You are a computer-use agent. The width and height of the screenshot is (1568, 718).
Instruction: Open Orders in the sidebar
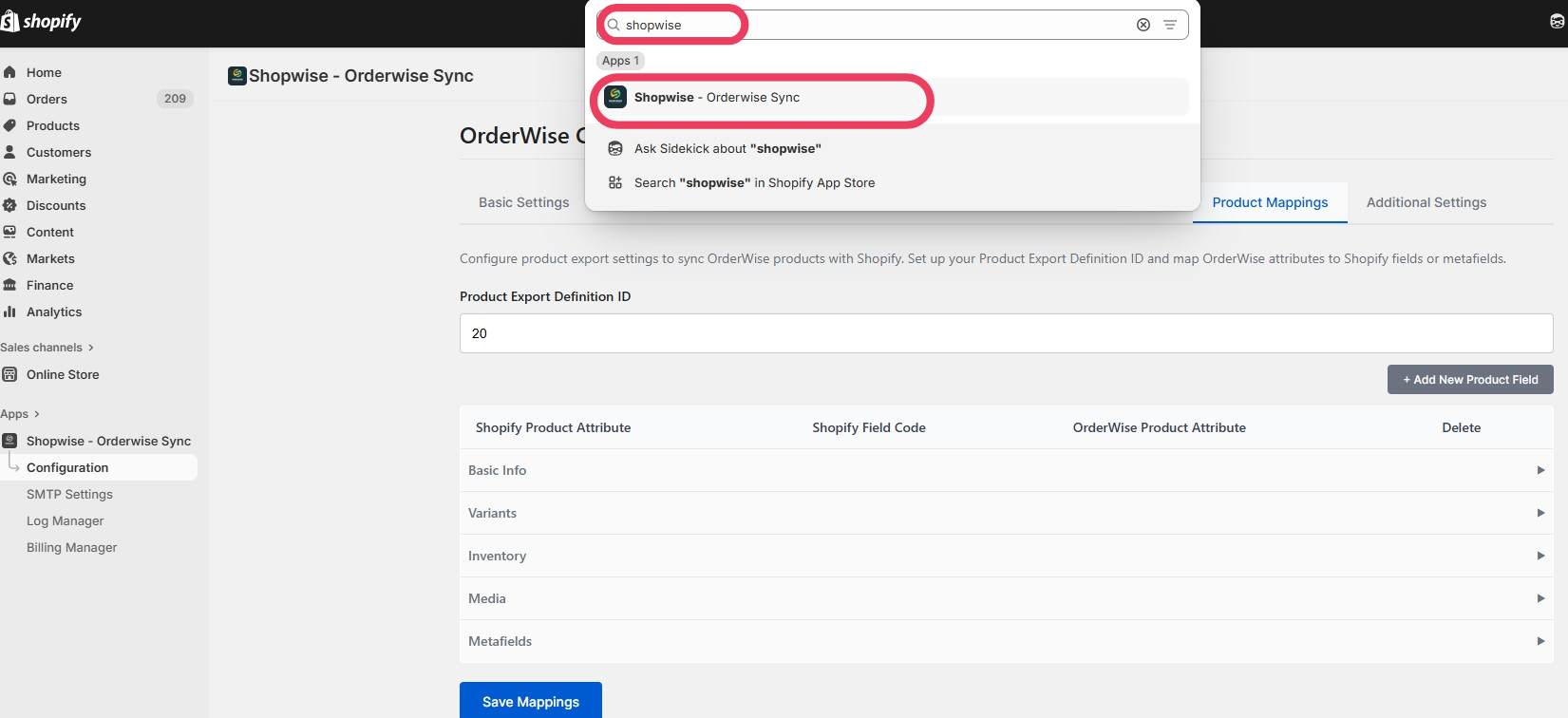pyautogui.click(x=47, y=99)
